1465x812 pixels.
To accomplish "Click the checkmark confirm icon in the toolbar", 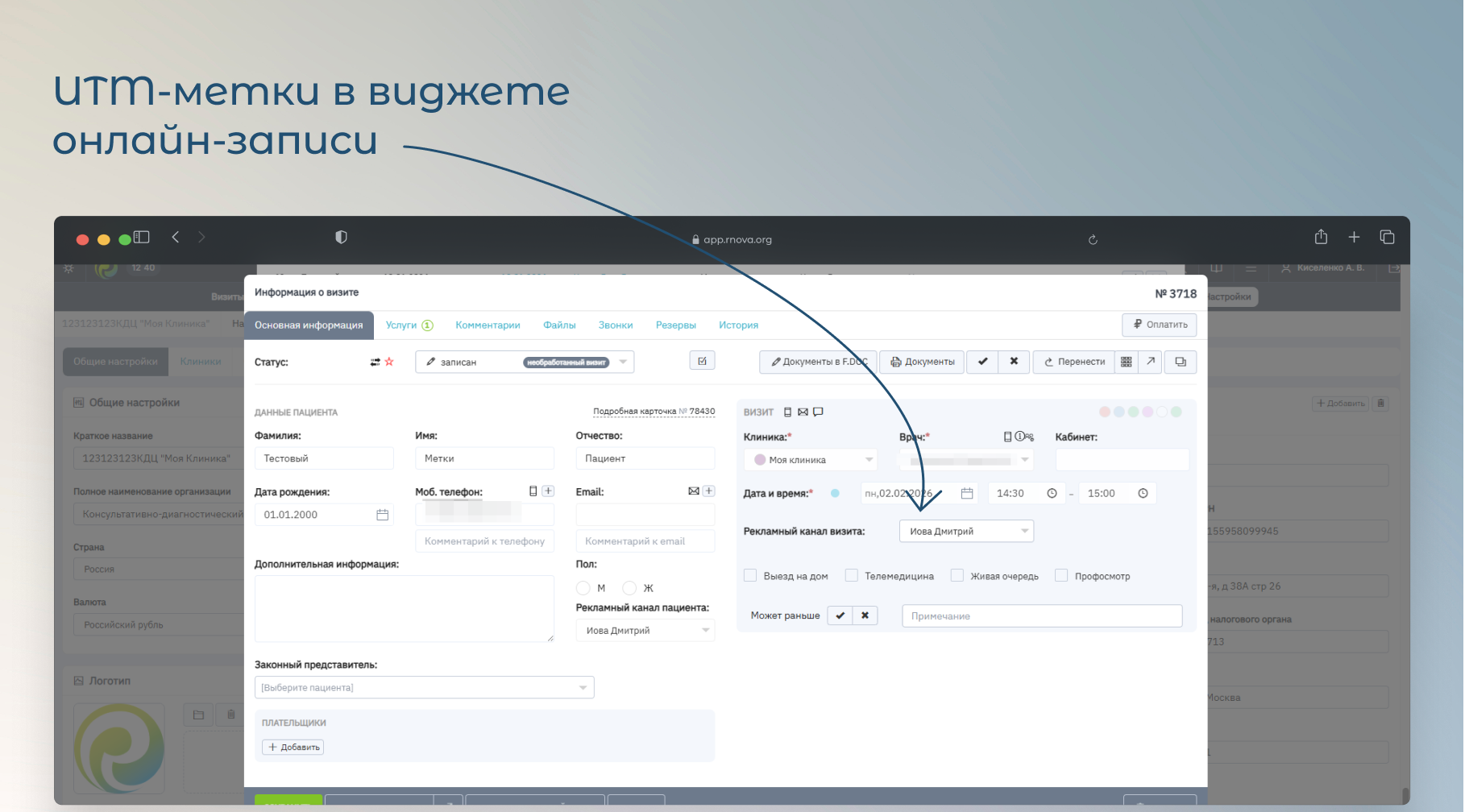I will click(982, 362).
